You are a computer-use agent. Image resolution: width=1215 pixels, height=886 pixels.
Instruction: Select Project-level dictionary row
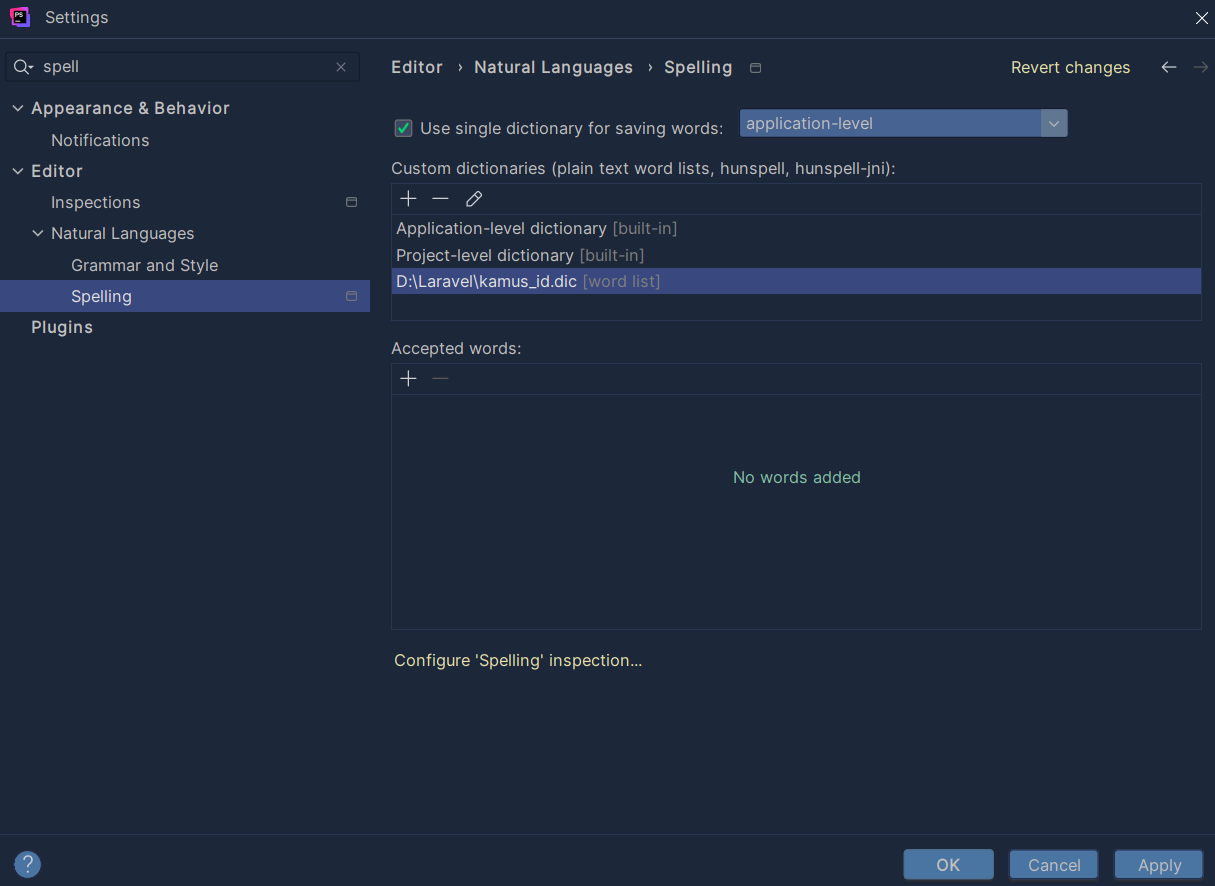point(796,255)
